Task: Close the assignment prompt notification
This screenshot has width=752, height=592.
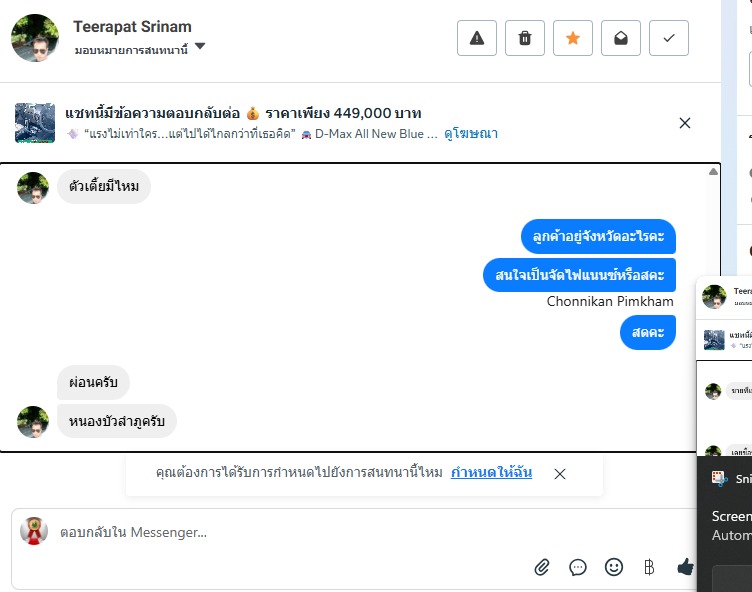Action: pyautogui.click(x=560, y=474)
